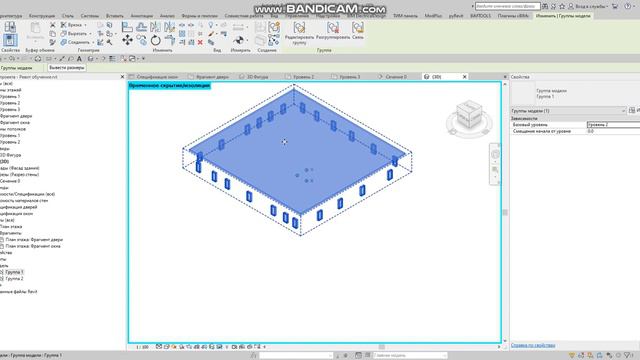
Task: Click the horizontal scrollbar thumb of view
Action: [381, 347]
